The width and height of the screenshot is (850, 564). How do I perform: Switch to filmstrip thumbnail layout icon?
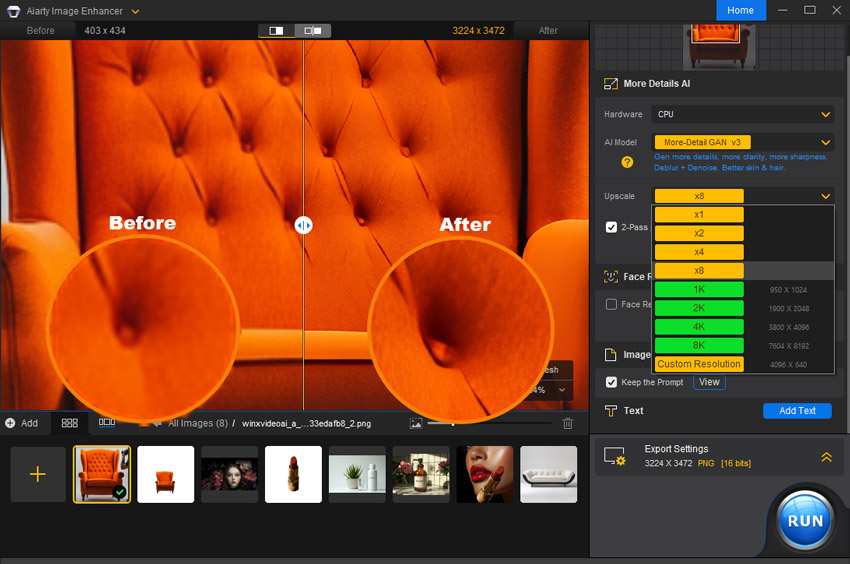point(107,422)
